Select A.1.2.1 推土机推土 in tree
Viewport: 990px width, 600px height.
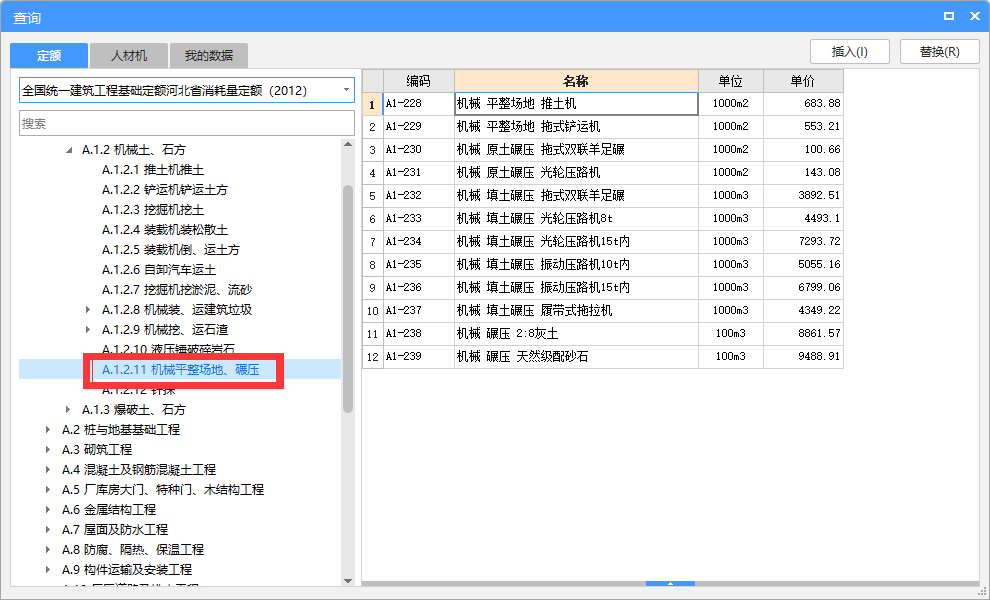click(153, 170)
